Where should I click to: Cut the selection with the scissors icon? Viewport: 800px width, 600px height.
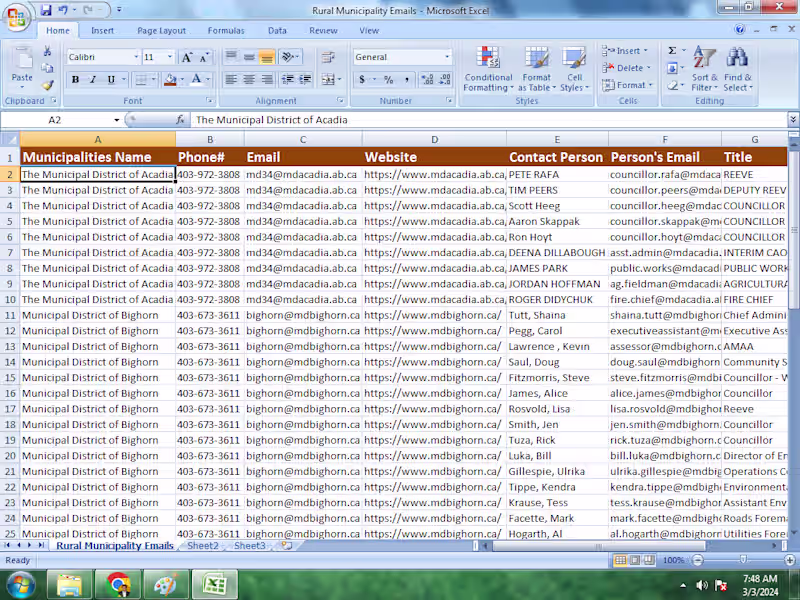[47, 51]
